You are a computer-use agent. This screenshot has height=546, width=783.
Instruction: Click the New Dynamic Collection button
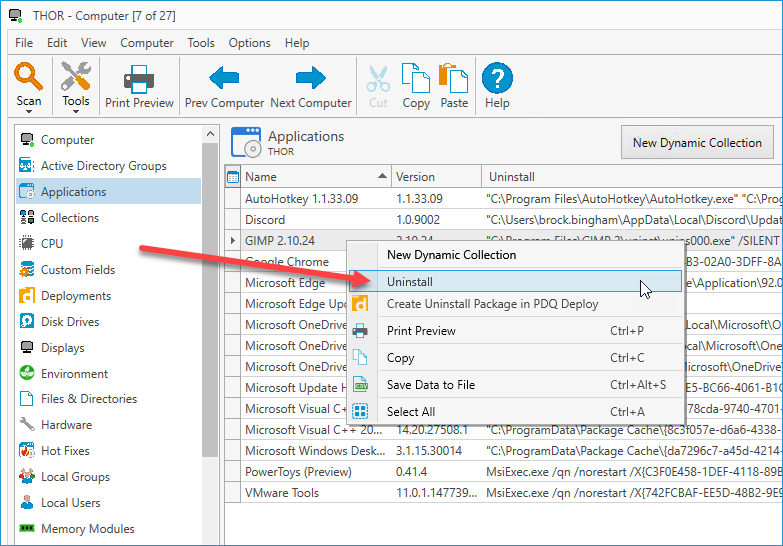[697, 143]
